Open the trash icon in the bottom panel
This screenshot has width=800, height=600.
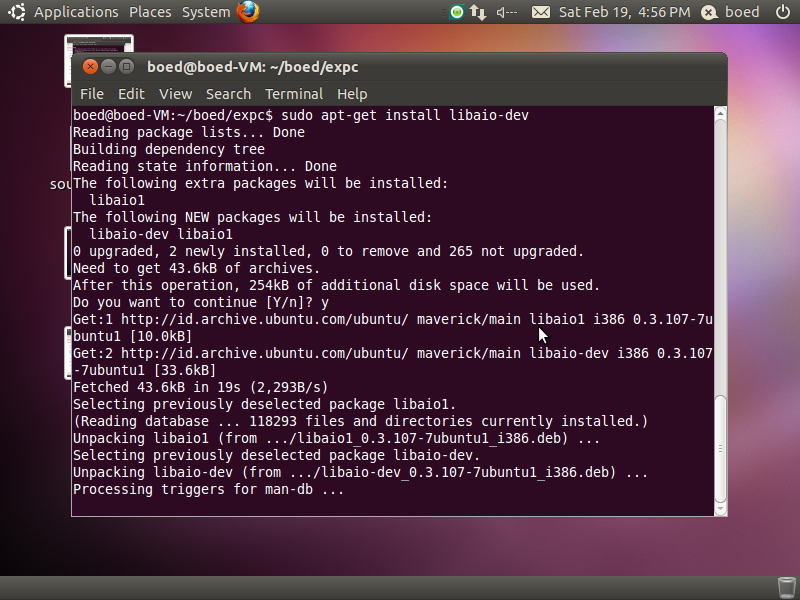tap(786, 586)
